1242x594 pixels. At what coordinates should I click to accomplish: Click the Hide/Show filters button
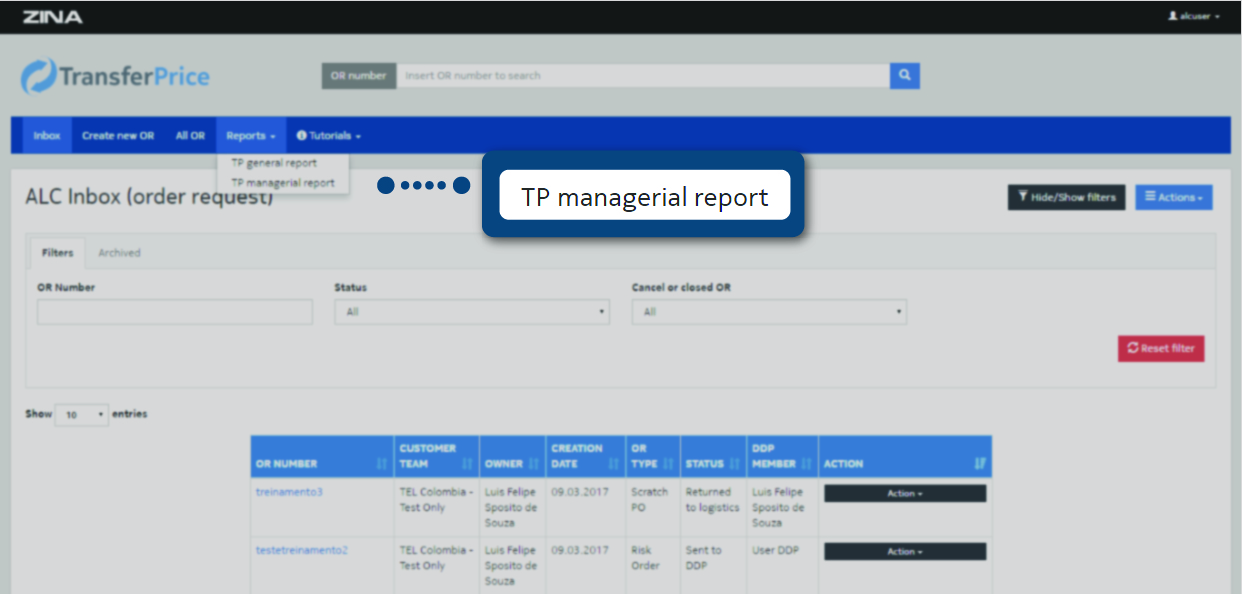click(1066, 197)
